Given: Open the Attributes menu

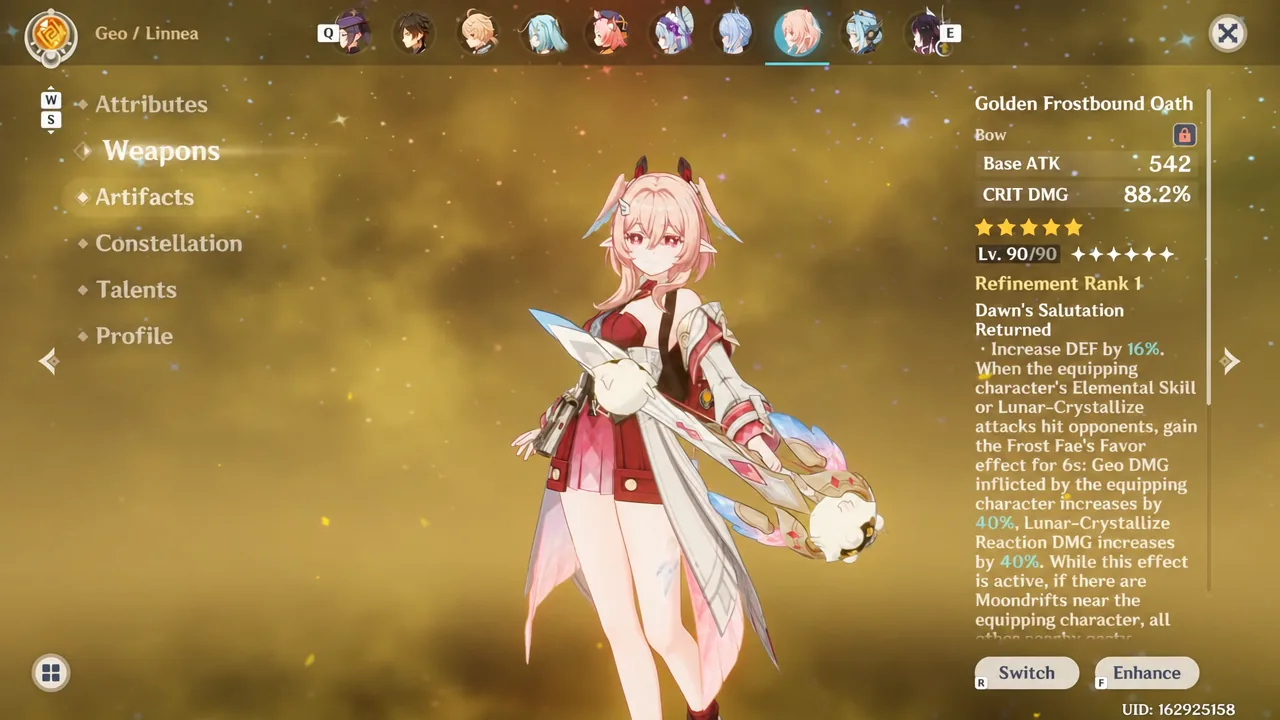Looking at the screenshot, I should (x=151, y=104).
